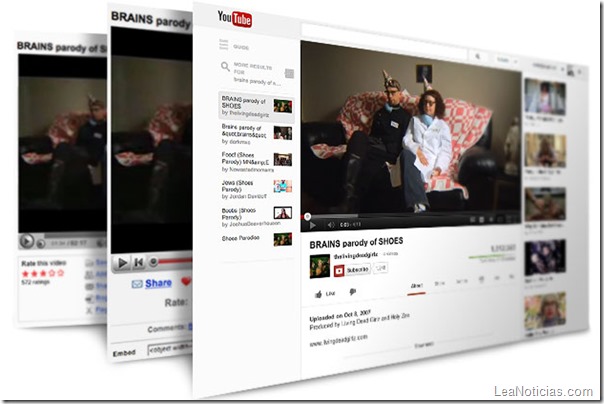Open www.livingdeadgirlz.com link in description
Screen dimensions: 604x404
[x=338, y=340]
